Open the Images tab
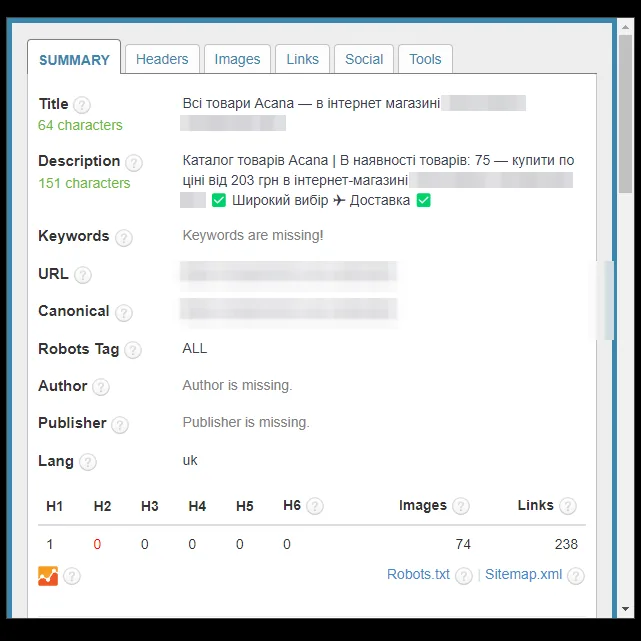The width and height of the screenshot is (641, 641). point(237,59)
